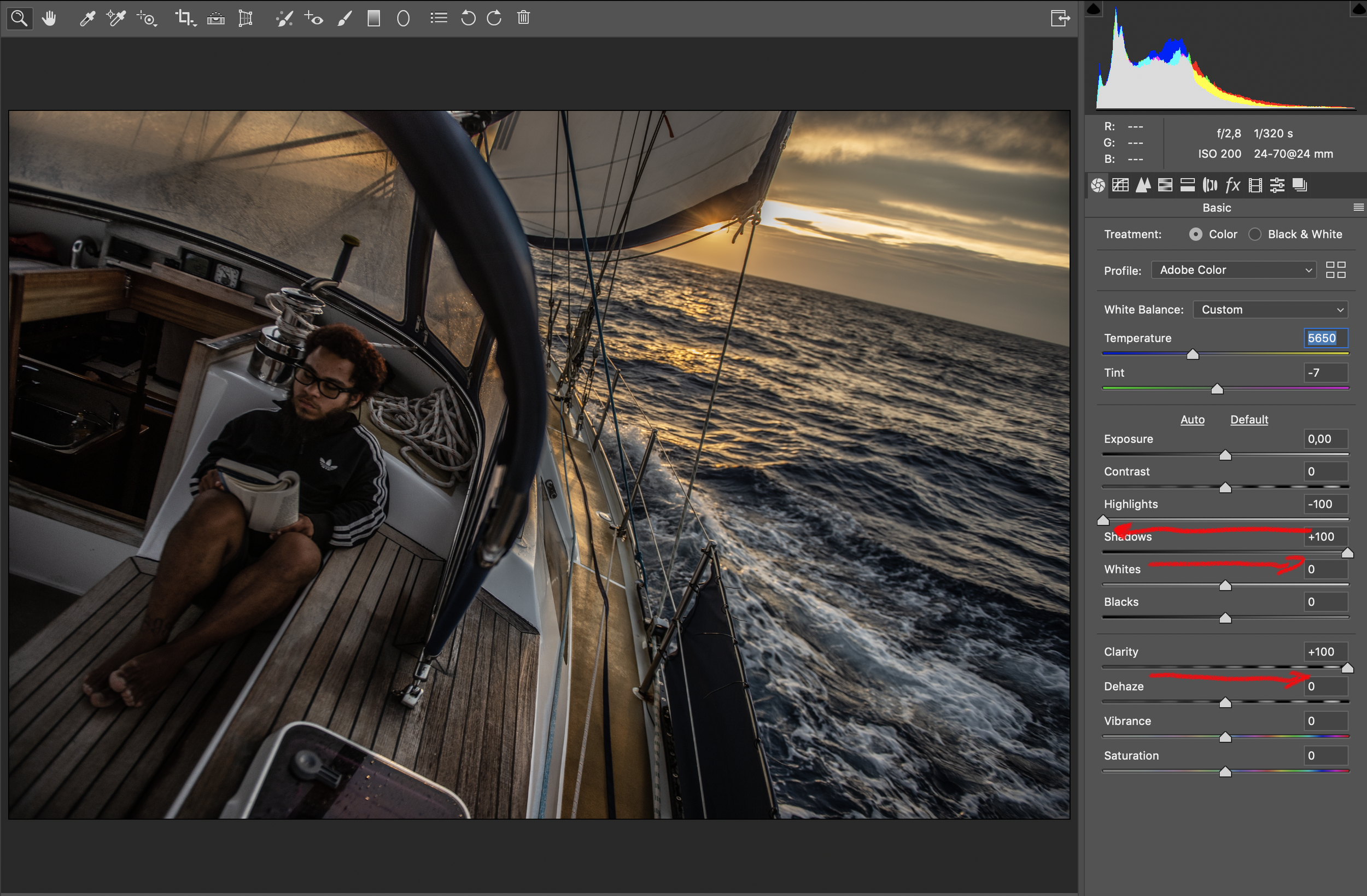The image size is (1367, 896).
Task: Click the Temperature value field
Action: pyautogui.click(x=1325, y=338)
